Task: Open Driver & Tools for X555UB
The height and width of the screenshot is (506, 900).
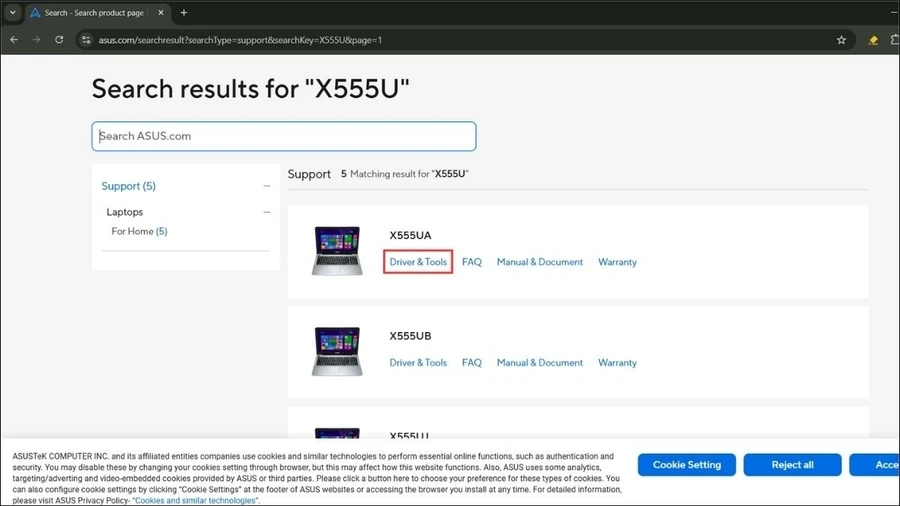Action: click(x=418, y=363)
